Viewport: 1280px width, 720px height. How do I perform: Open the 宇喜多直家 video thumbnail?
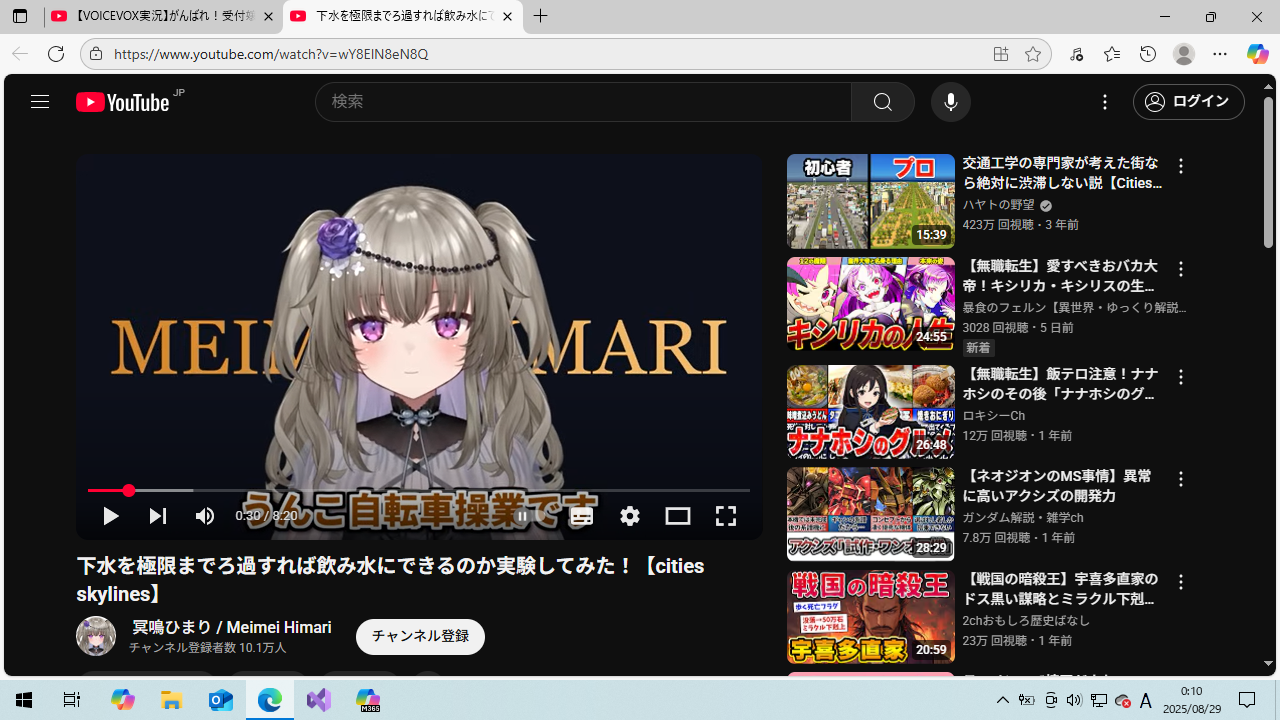[x=870, y=617]
